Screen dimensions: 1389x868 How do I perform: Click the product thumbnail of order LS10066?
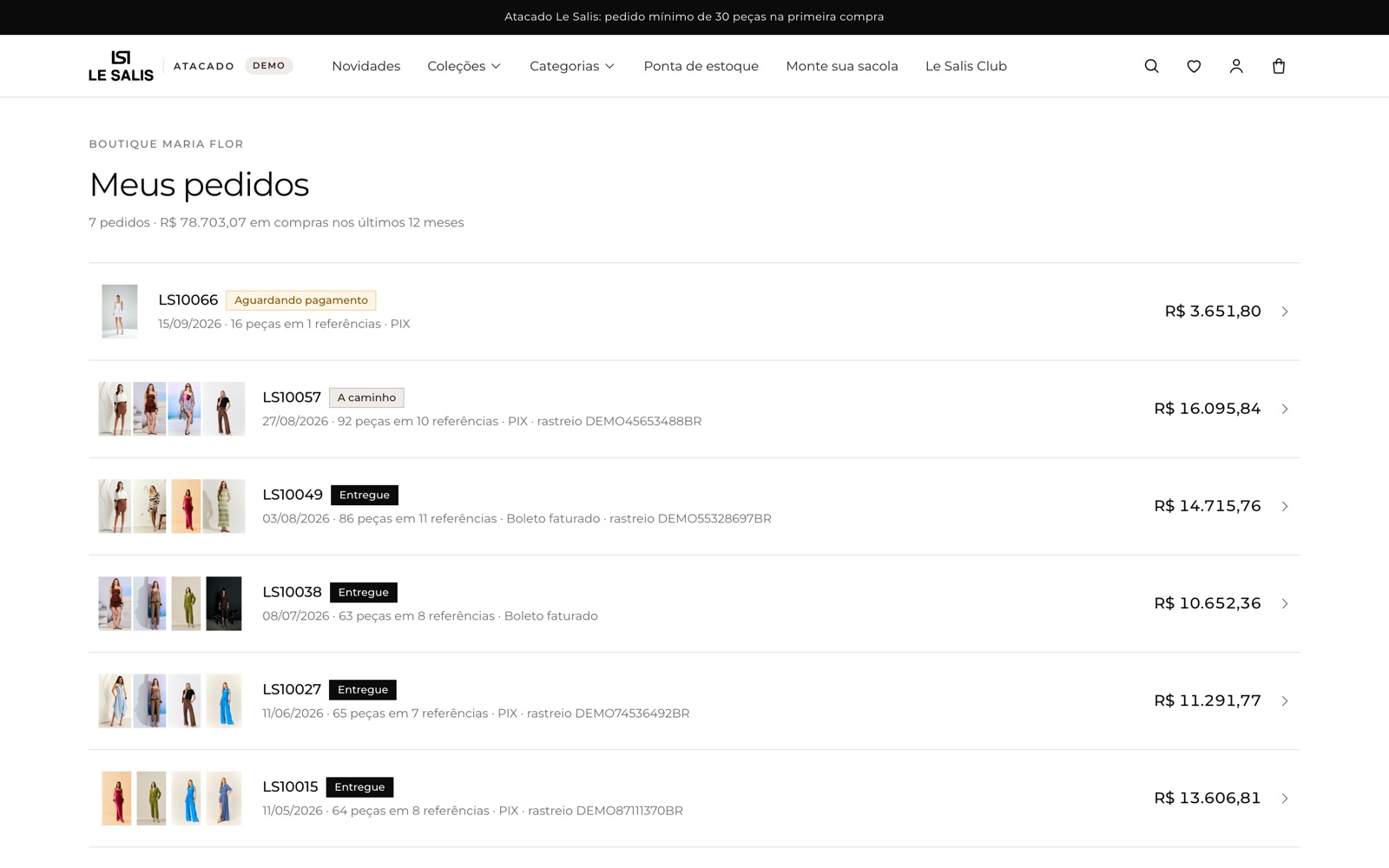pos(120,311)
